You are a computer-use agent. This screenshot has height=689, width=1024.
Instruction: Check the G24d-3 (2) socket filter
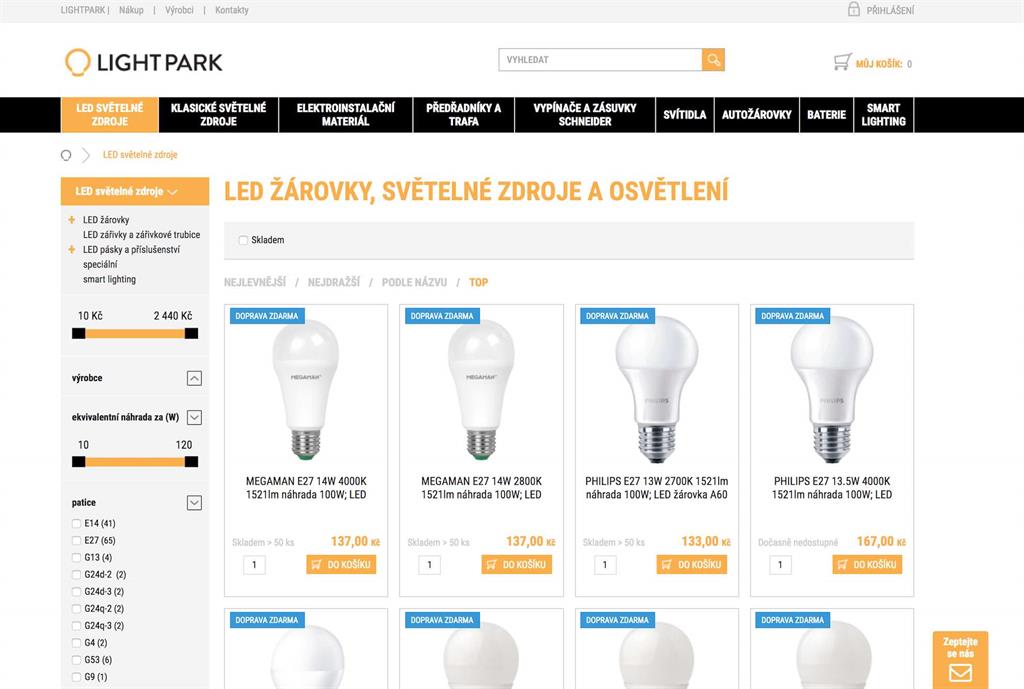pos(76,591)
